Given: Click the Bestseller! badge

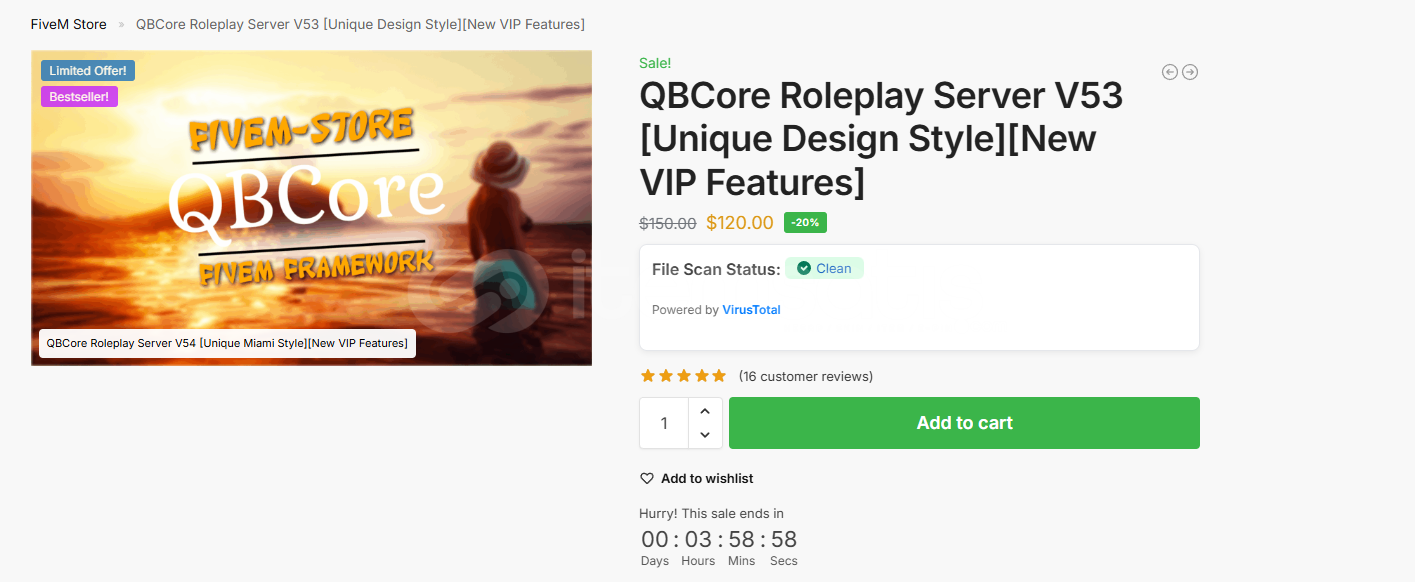Looking at the screenshot, I should click(x=79, y=96).
